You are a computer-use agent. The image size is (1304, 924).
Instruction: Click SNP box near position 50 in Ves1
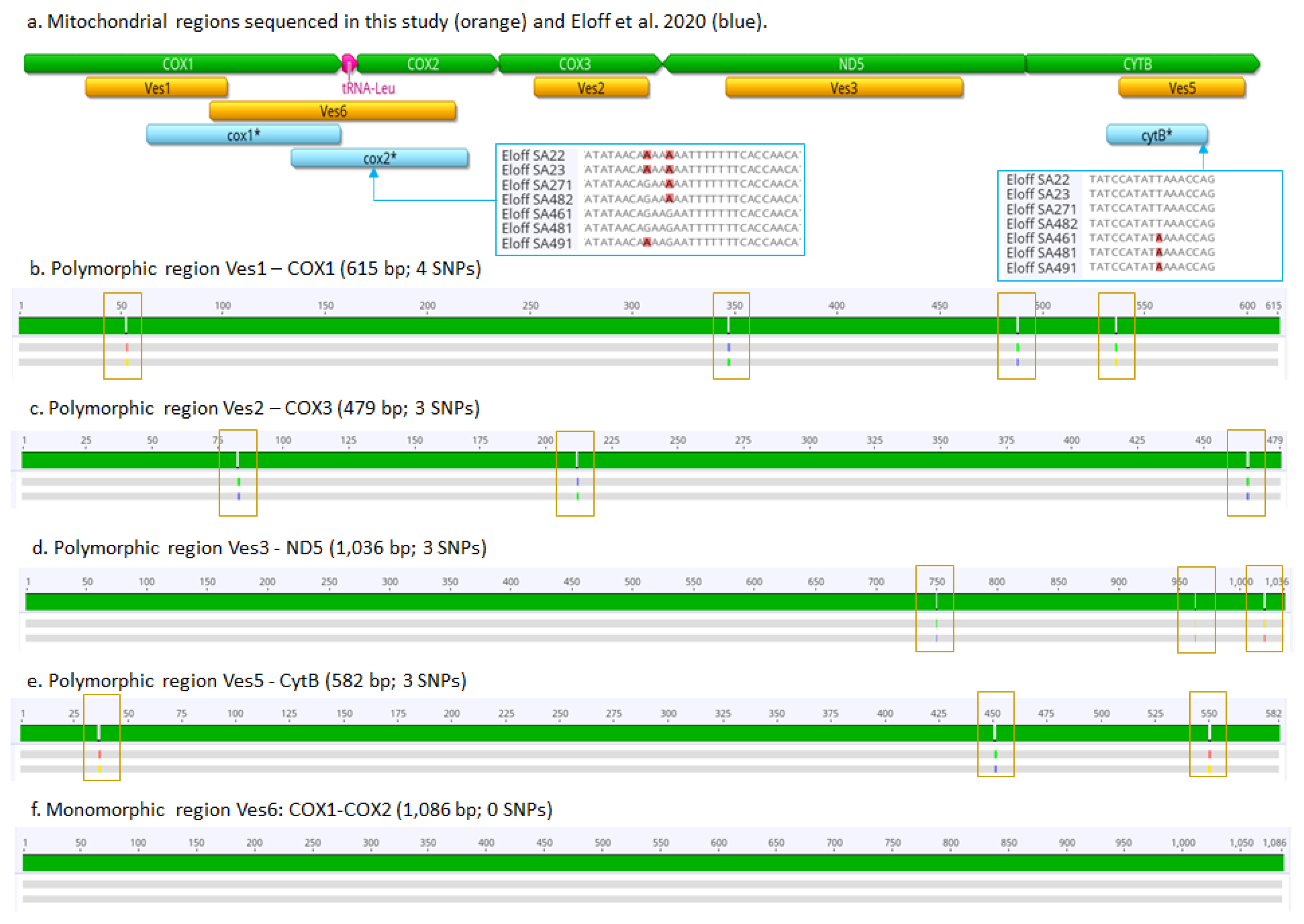(x=122, y=336)
